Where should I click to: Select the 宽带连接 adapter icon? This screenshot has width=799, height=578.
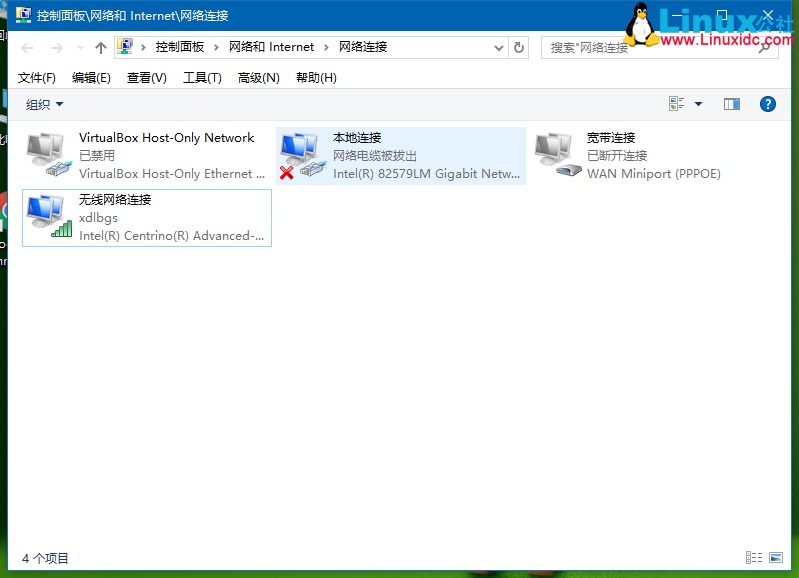click(557, 154)
